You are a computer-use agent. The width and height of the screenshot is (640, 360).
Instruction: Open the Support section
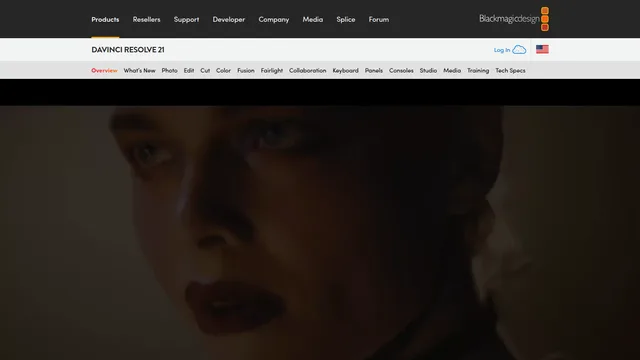coord(187,20)
